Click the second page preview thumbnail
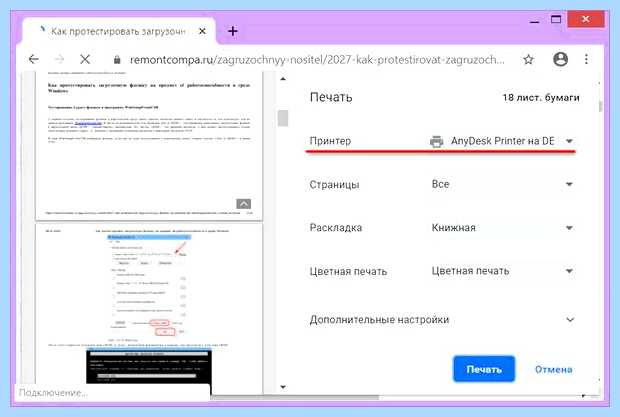 (149, 309)
